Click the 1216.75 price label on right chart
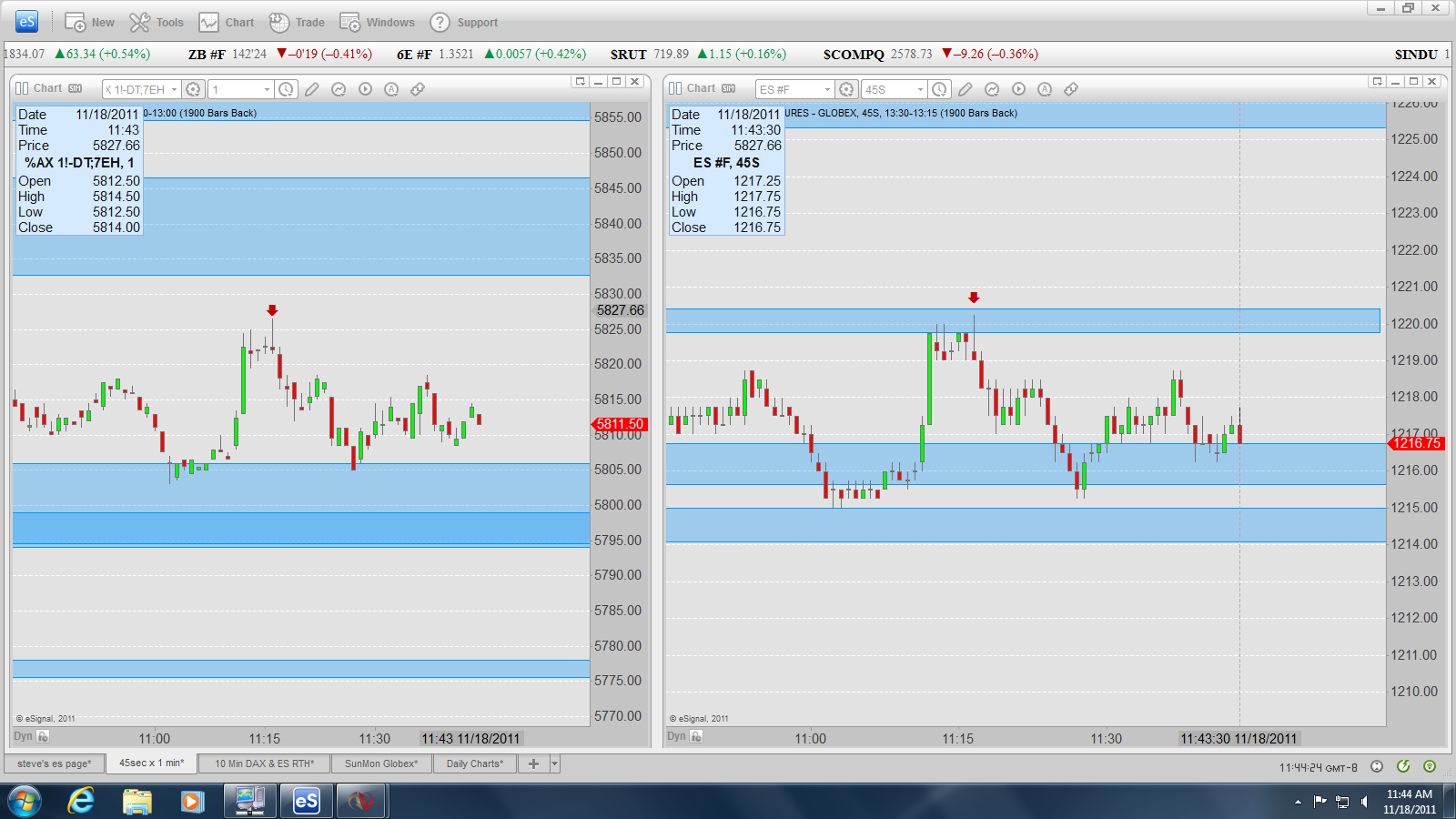 1416,443
